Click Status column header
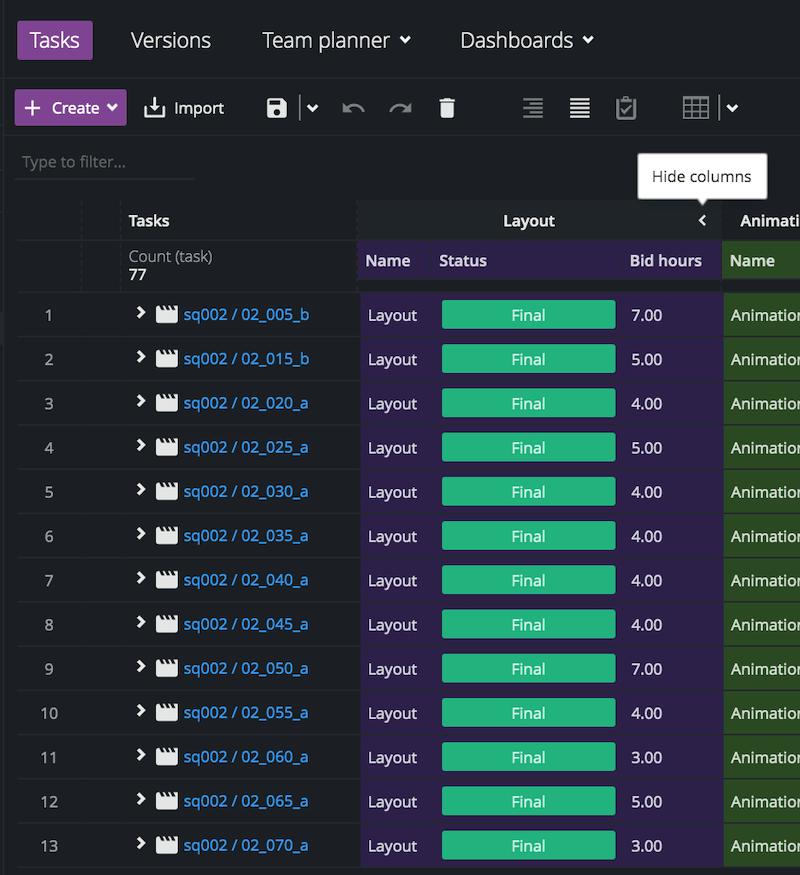Image resolution: width=800 pixels, height=875 pixels. click(x=462, y=261)
